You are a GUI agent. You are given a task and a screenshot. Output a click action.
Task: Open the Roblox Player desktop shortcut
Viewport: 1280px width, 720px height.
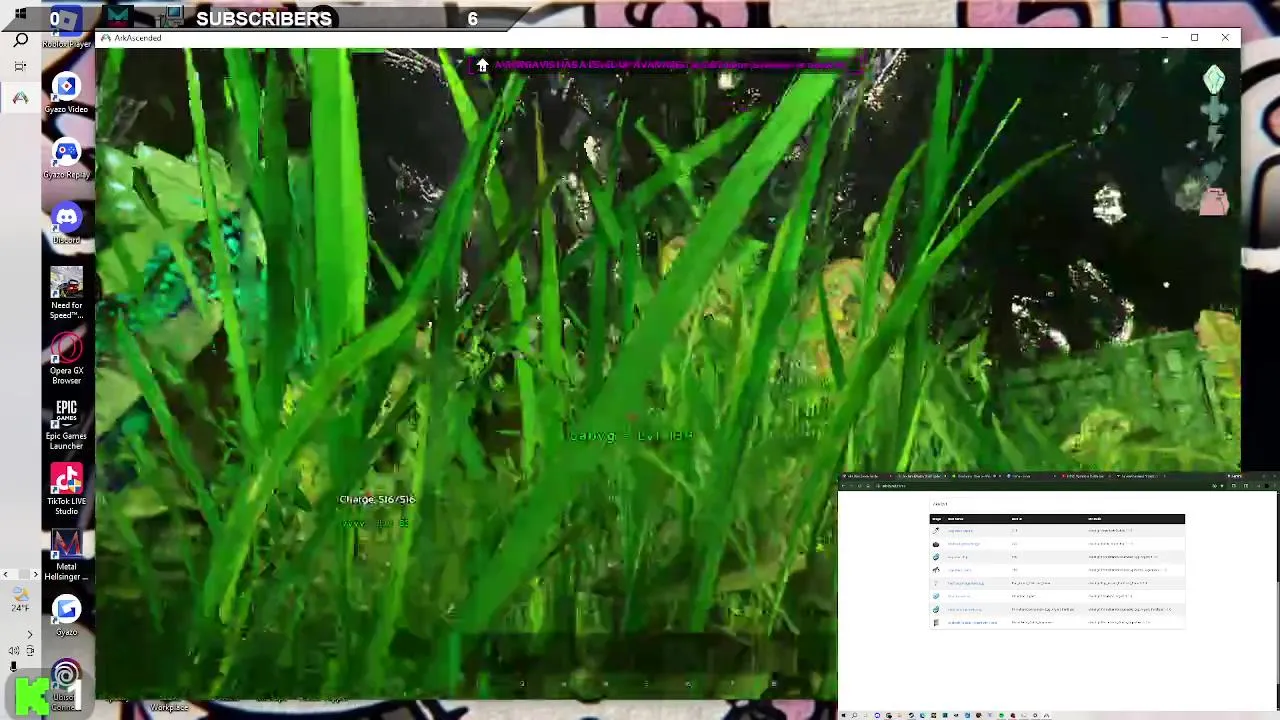click(x=66, y=27)
